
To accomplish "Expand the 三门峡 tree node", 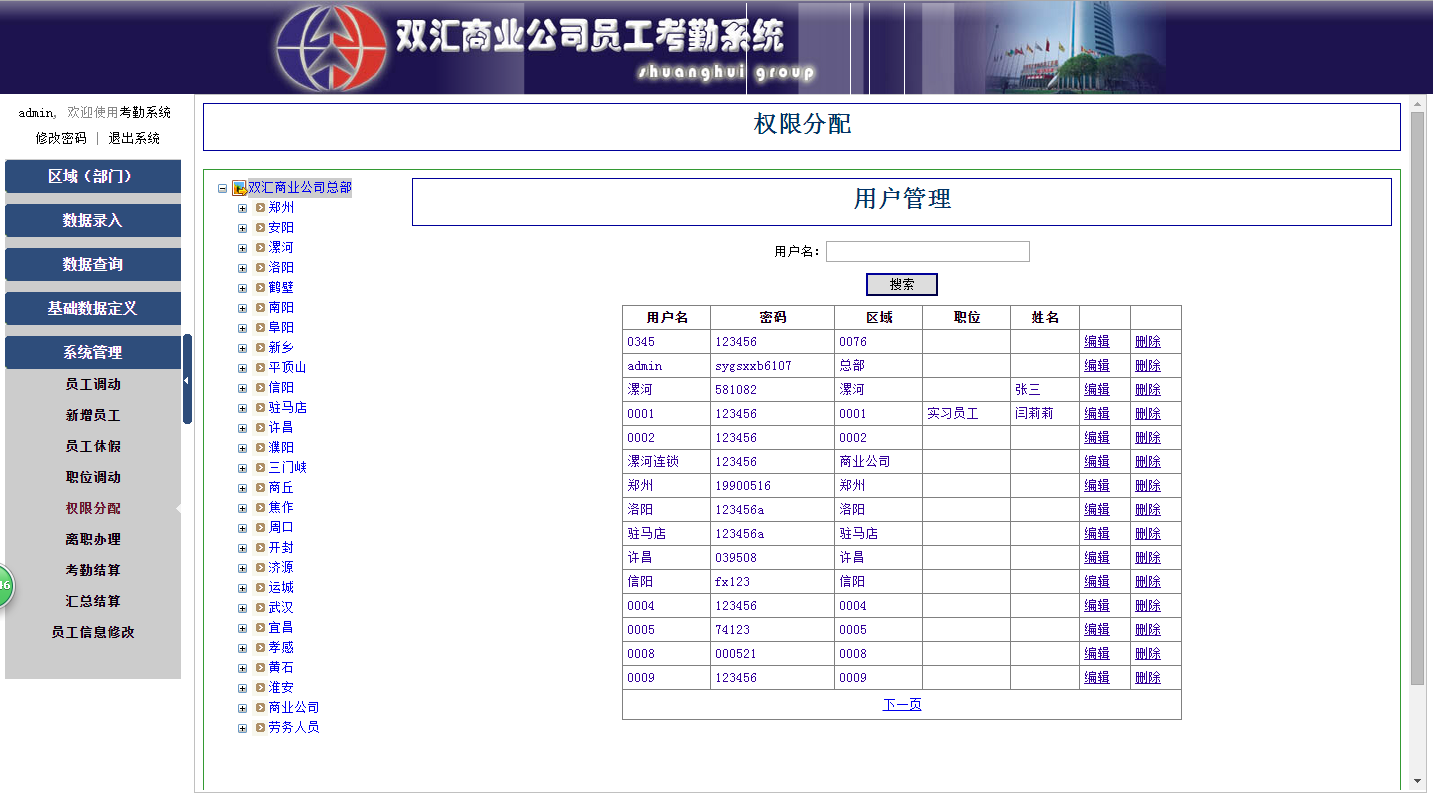I will [242, 468].
